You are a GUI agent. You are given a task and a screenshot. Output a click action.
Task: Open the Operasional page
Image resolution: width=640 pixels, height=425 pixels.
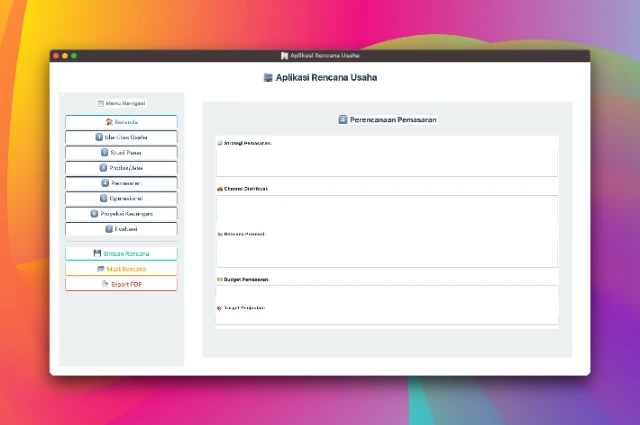121,198
